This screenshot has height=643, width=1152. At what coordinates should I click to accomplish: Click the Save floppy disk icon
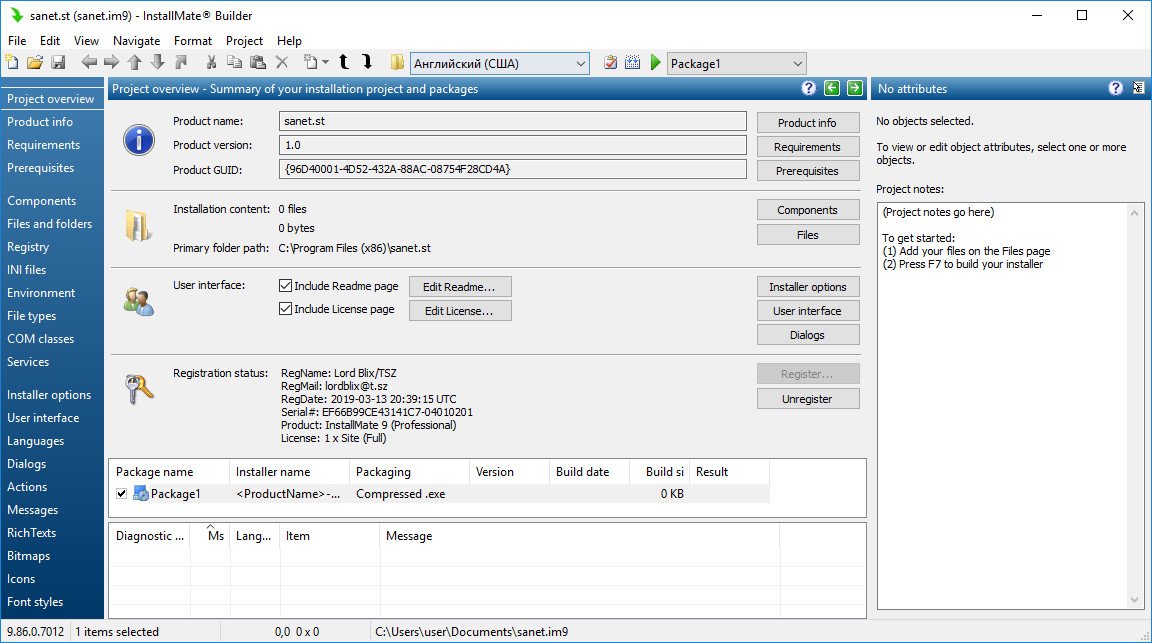pos(58,62)
